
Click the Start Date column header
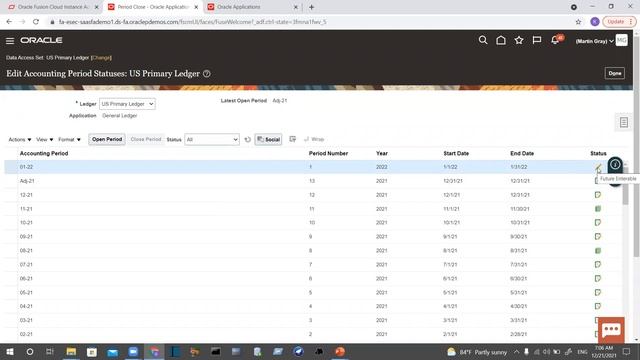tap(456, 153)
